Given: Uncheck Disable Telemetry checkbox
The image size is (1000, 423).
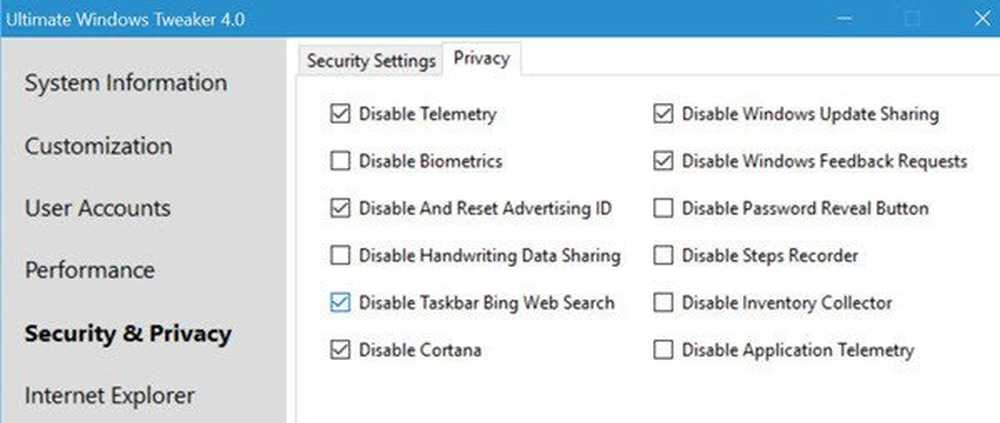Looking at the screenshot, I should [x=340, y=114].
